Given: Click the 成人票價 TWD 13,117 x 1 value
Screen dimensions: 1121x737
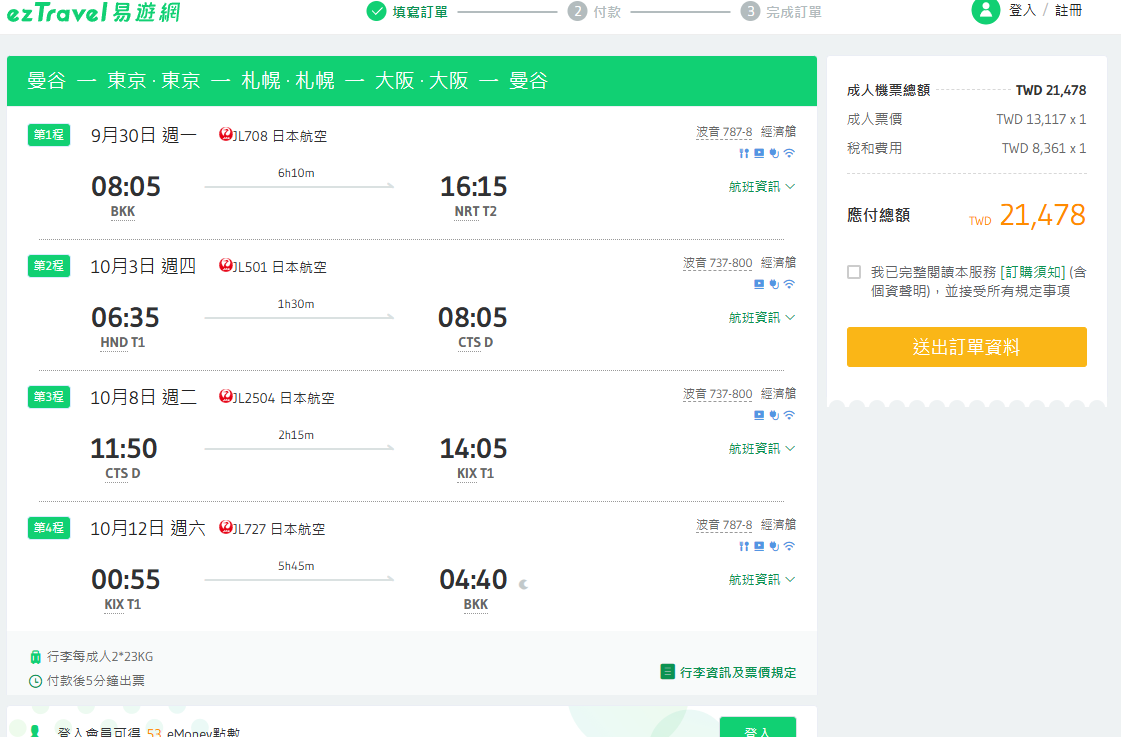Looking at the screenshot, I should pyautogui.click(x=1041, y=119).
